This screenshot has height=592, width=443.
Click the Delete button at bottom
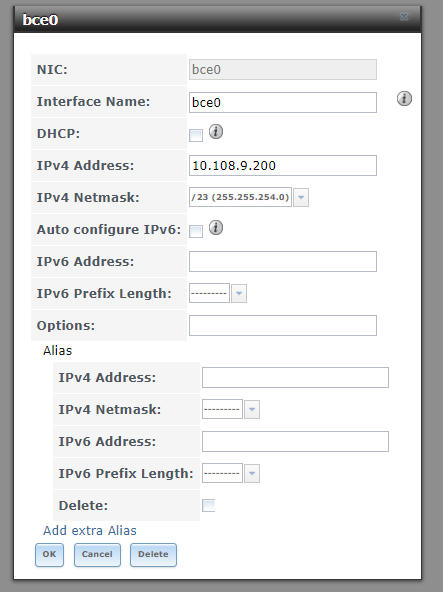coord(153,555)
